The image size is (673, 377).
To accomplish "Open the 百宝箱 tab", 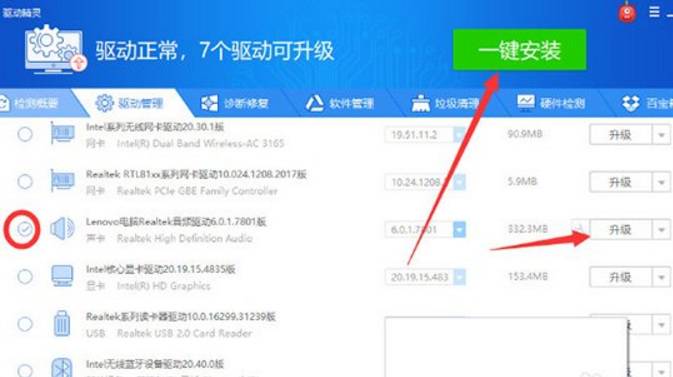I will point(647,103).
